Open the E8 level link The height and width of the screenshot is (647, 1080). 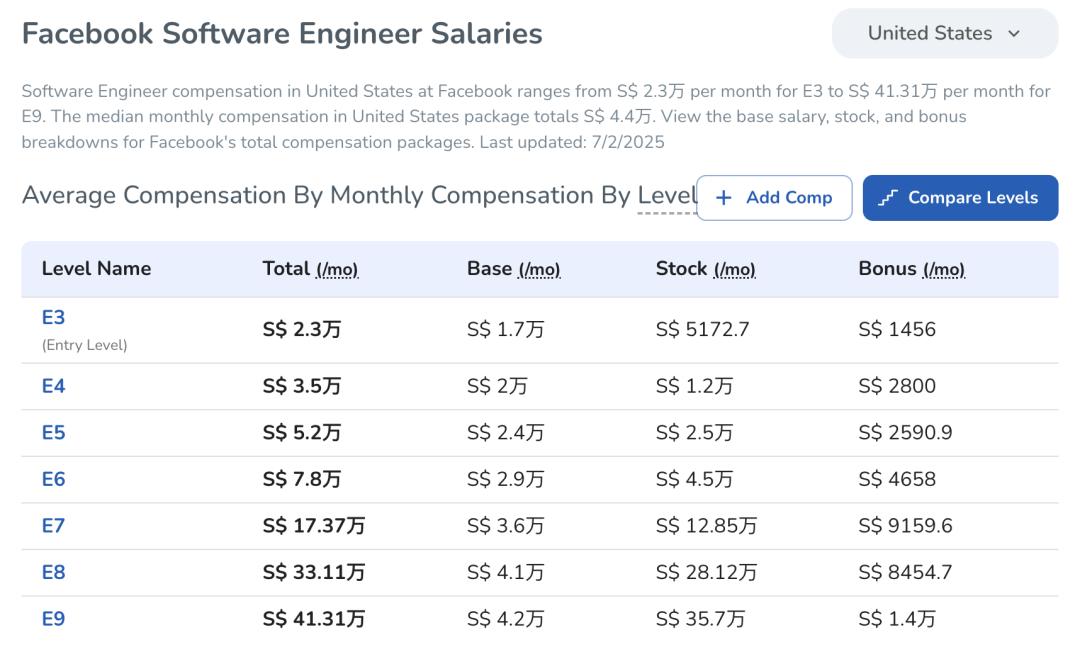pos(53,572)
